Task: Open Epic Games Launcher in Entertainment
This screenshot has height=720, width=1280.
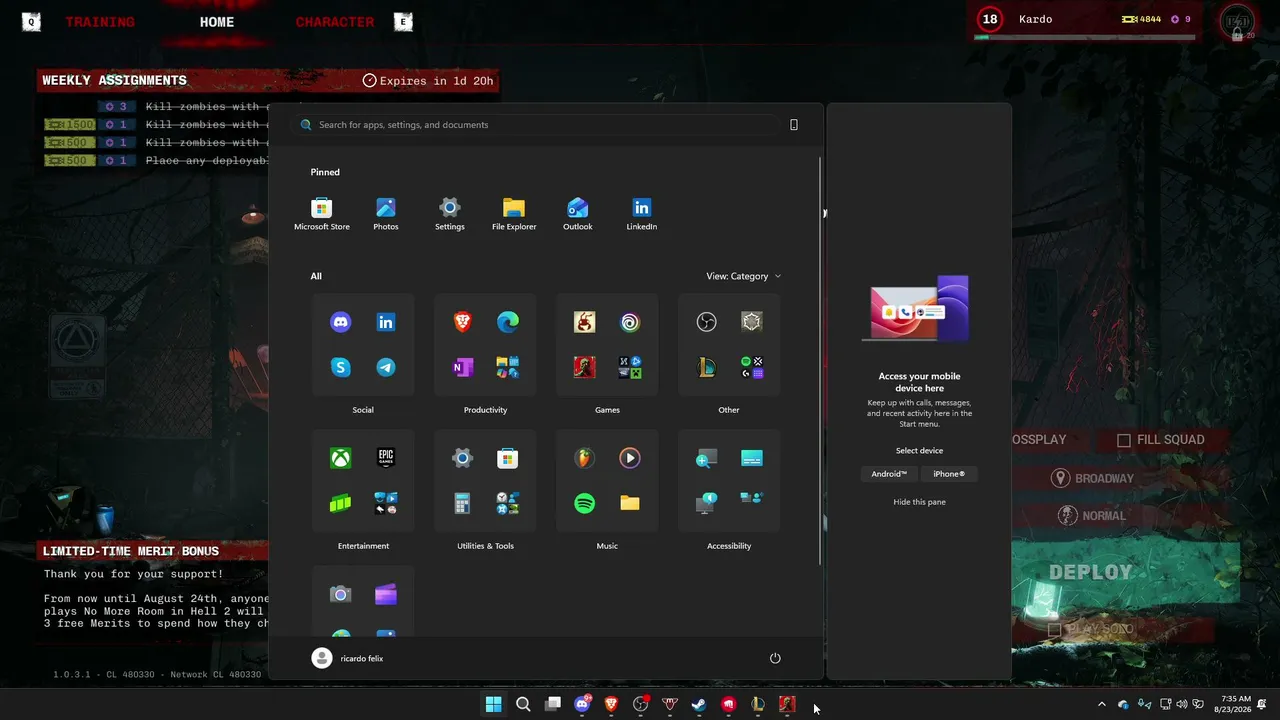Action: pyautogui.click(x=386, y=458)
